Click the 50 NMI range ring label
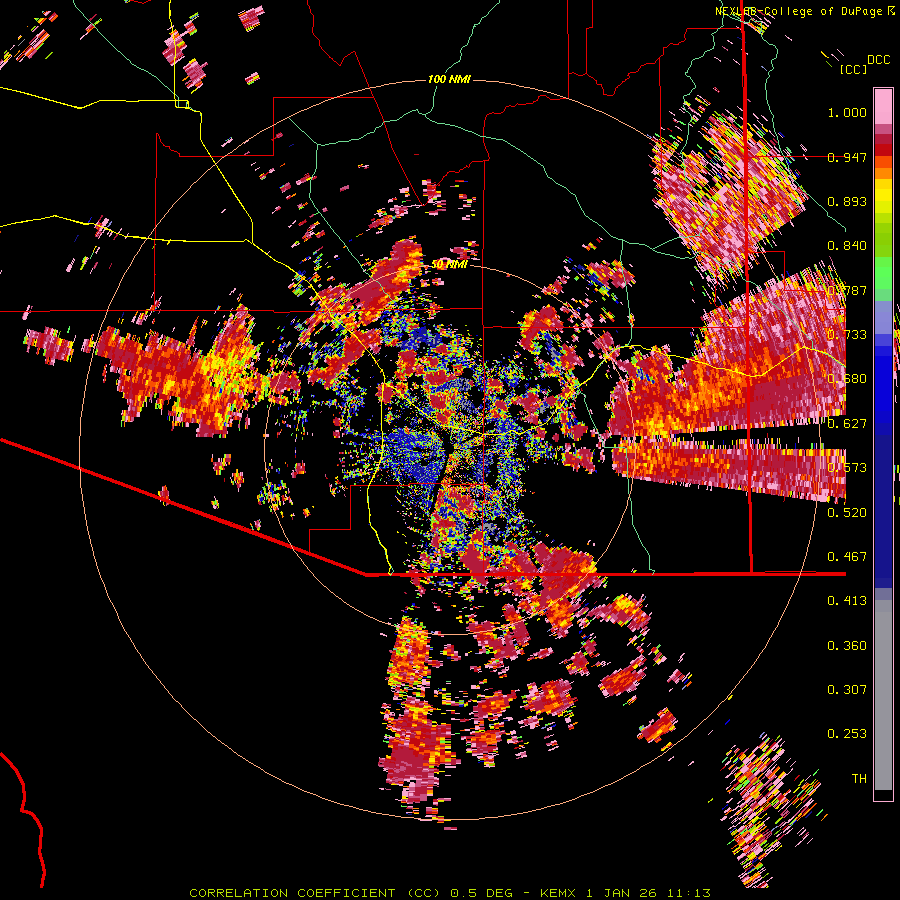This screenshot has height=900, width=900. (x=449, y=264)
